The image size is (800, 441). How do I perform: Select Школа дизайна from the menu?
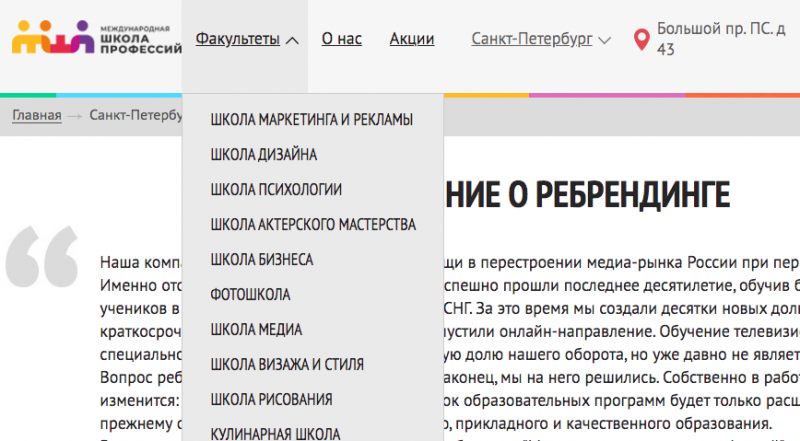tap(264, 154)
